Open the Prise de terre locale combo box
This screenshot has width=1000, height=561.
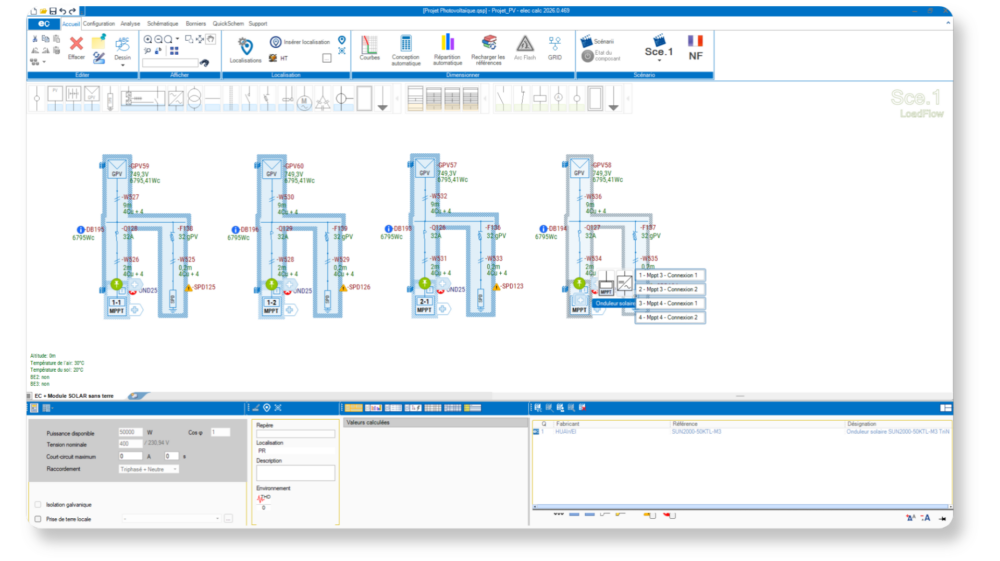click(x=170, y=519)
